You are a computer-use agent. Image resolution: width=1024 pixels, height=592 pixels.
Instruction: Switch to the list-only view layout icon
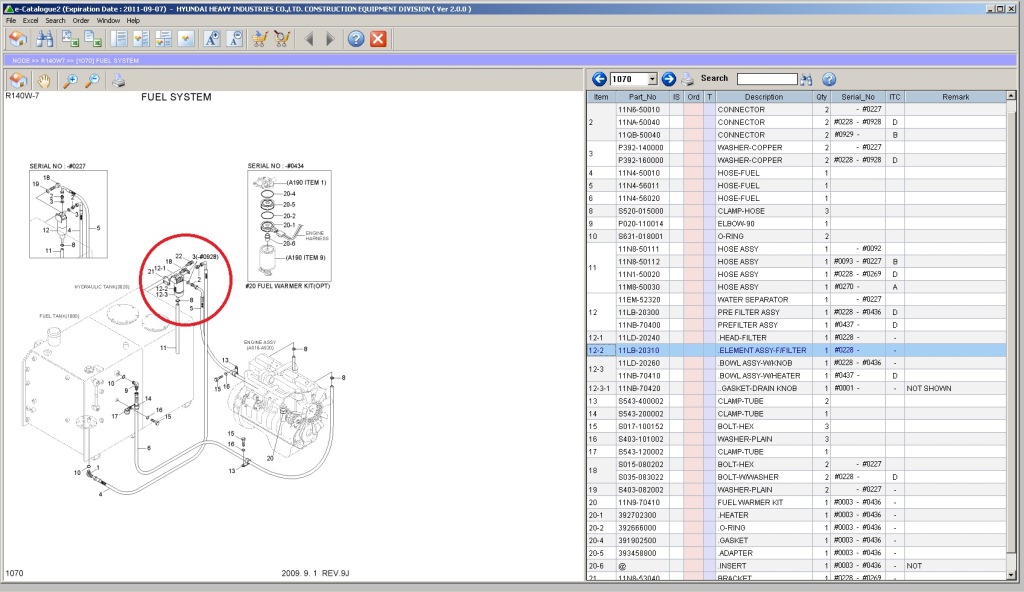[x=119, y=39]
